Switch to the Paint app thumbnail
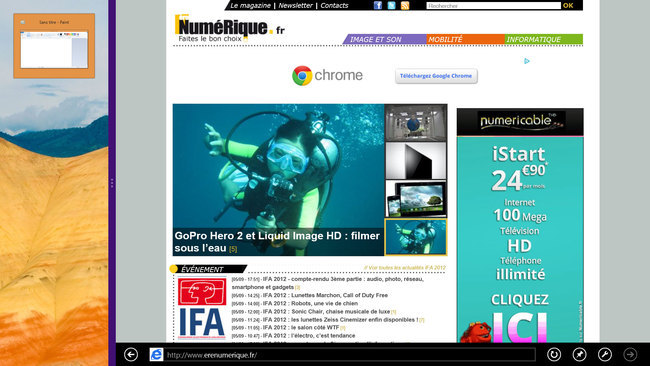This screenshot has width=650, height=366. (x=54, y=46)
